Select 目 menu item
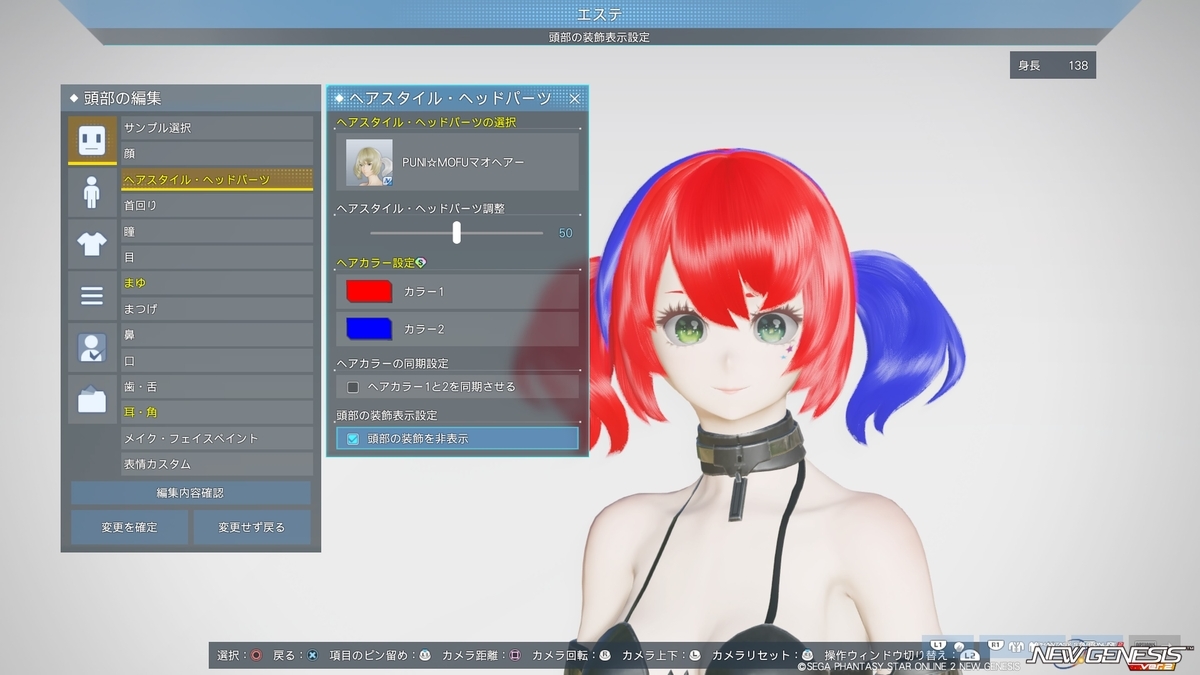The height and width of the screenshot is (675, 1200). (217, 257)
